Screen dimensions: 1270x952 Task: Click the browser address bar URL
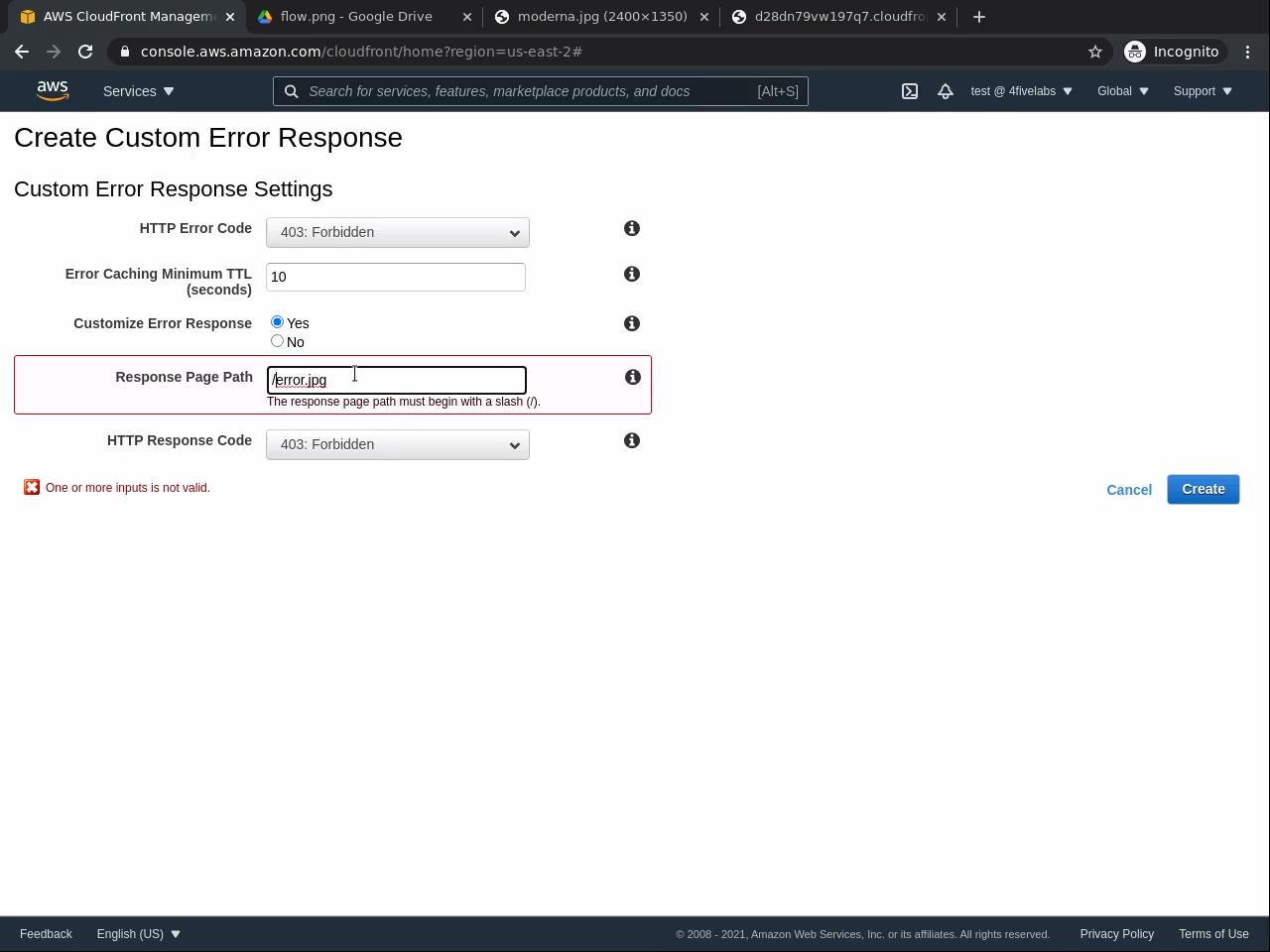(x=361, y=52)
